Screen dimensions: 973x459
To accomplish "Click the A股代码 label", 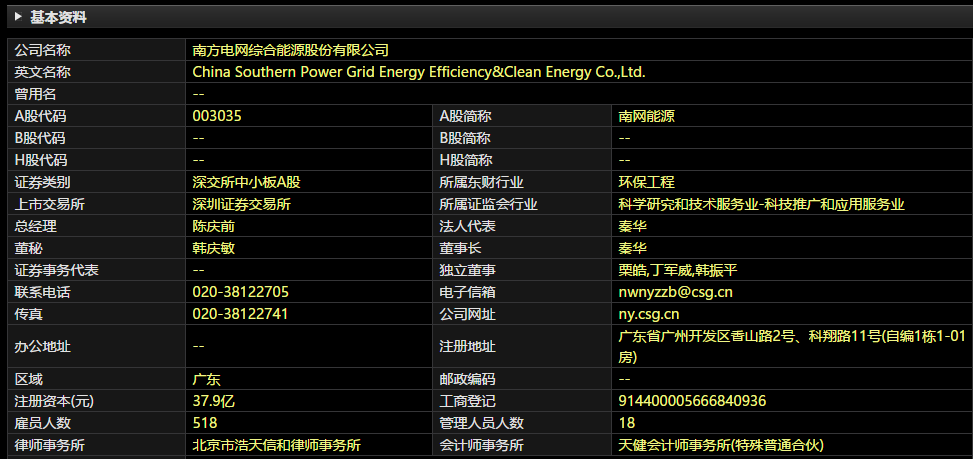I will pyautogui.click(x=40, y=116).
